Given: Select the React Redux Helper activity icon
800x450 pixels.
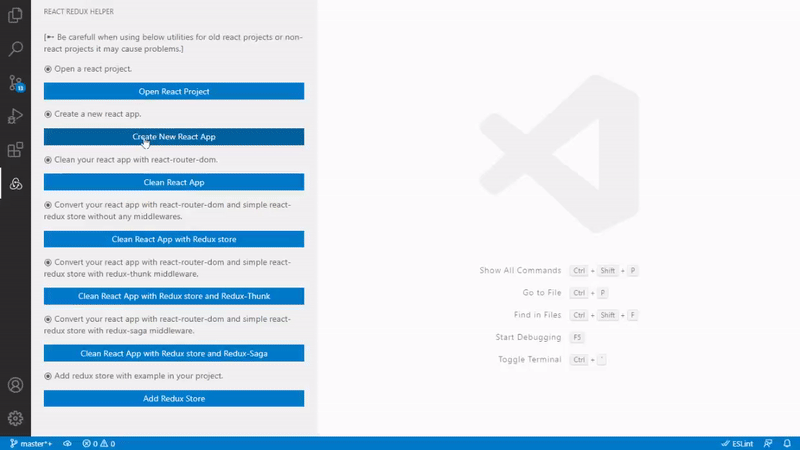Looking at the screenshot, I should [x=15, y=184].
